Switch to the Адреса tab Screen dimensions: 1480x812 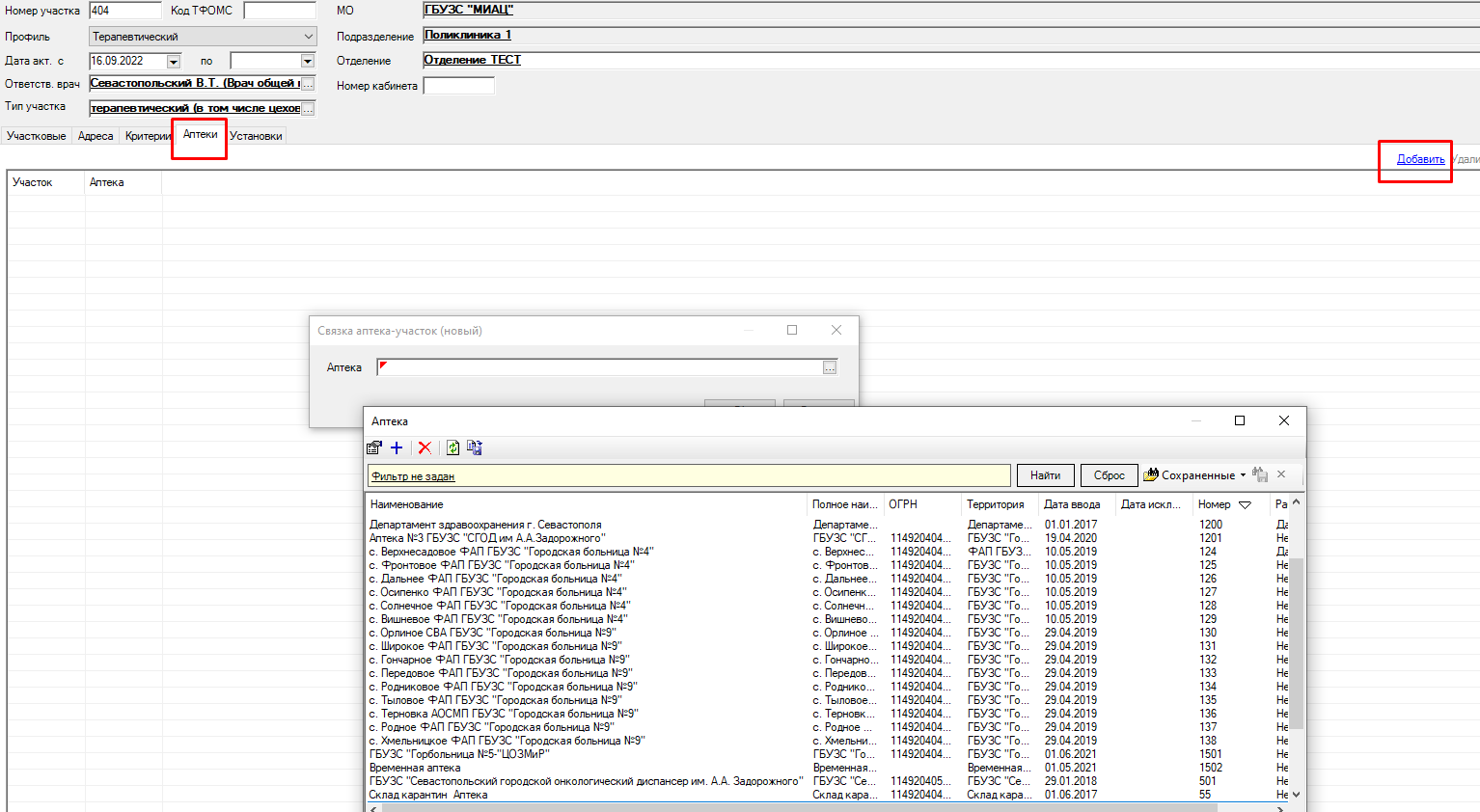(x=96, y=136)
